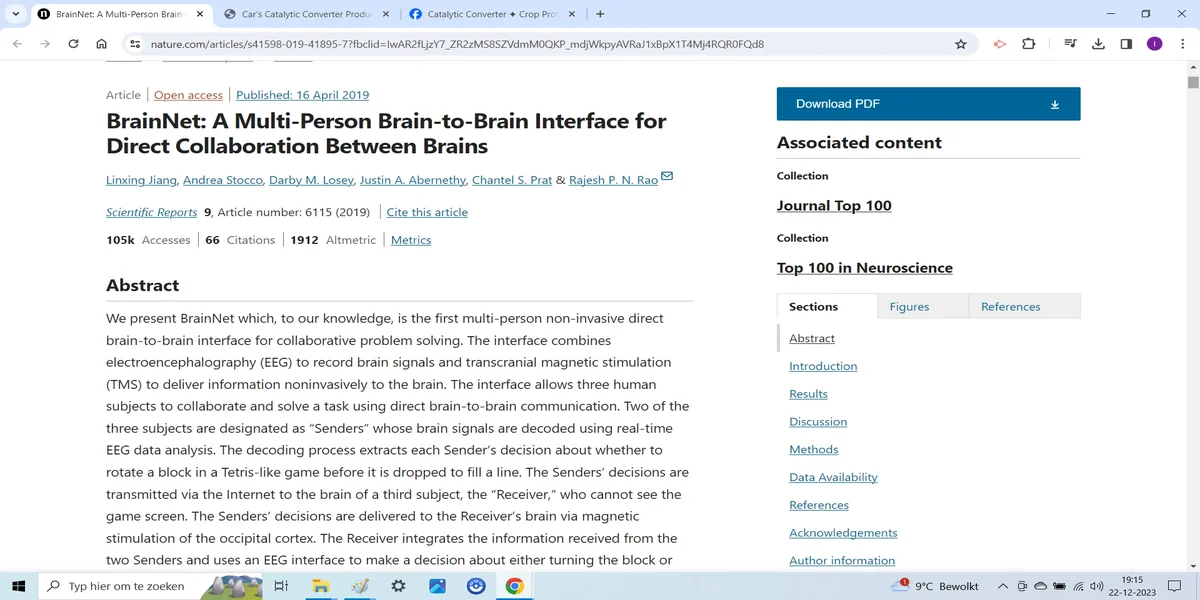This screenshot has height=600, width=1200.
Task: Open the round blue app in taskbar
Action: click(x=476, y=586)
